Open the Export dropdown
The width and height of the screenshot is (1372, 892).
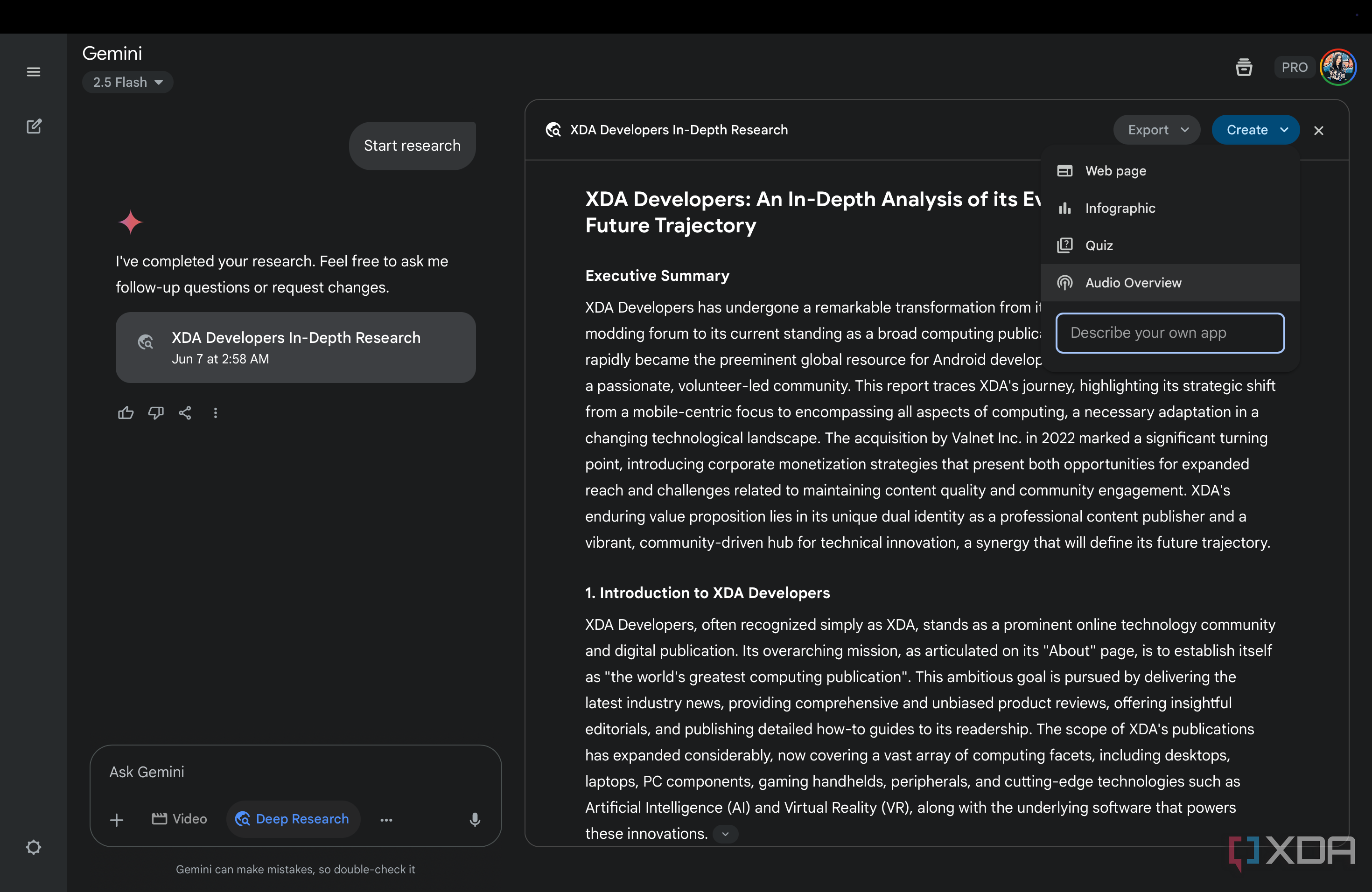tap(1156, 130)
